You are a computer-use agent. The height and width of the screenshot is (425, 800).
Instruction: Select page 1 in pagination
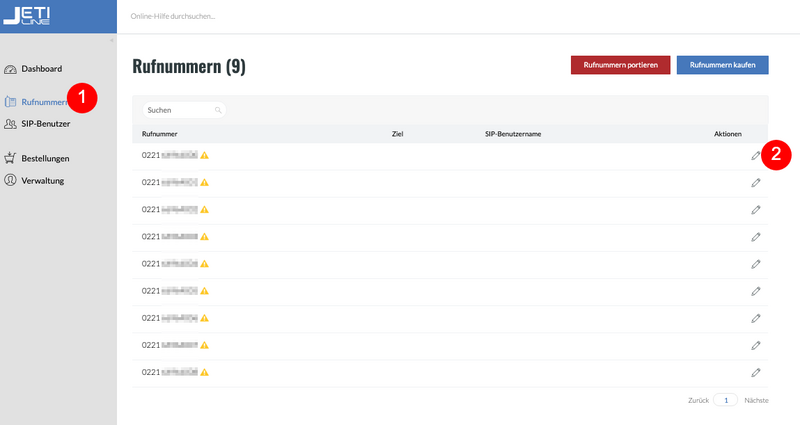[726, 400]
